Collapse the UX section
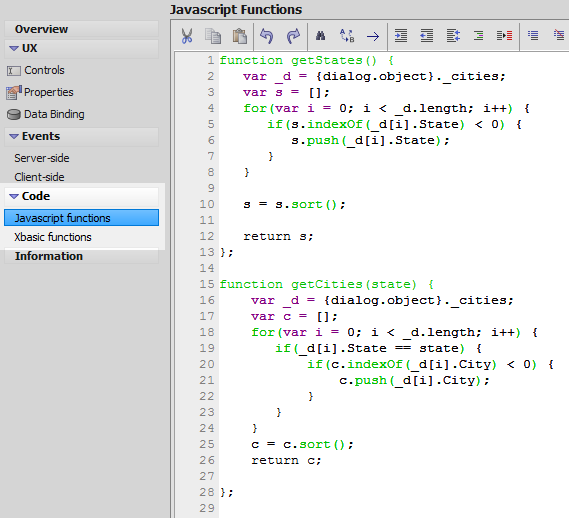This screenshot has width=569, height=518. click(14, 48)
